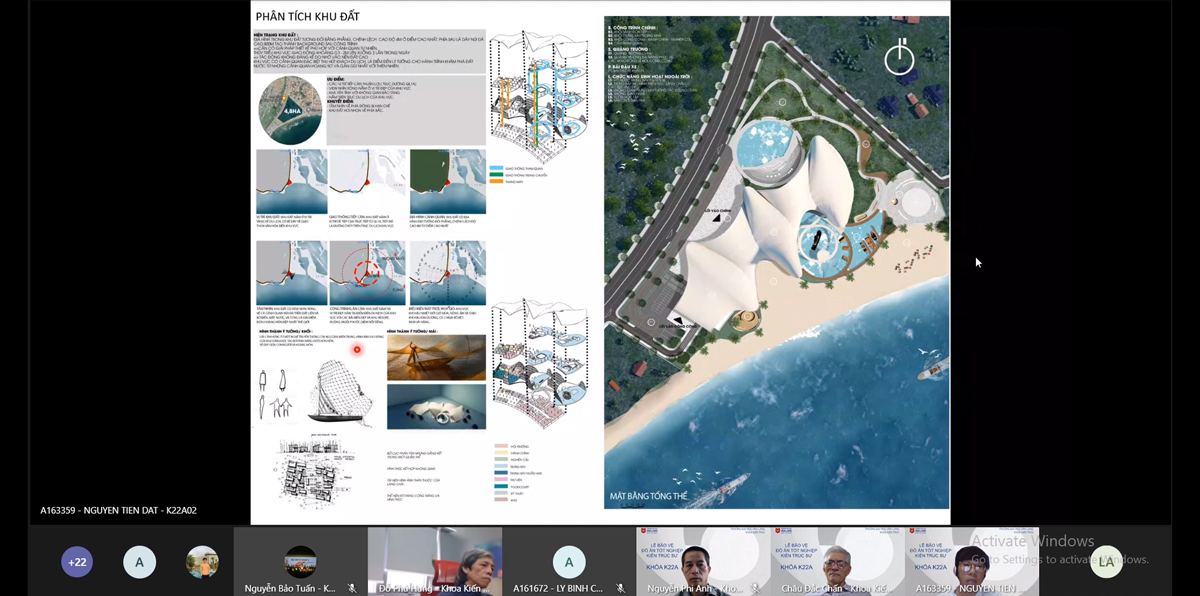The width and height of the screenshot is (1200, 596).
Task: Click the muted mic icon on Nguyễn Phi Anh's tile
Action: coord(755,588)
